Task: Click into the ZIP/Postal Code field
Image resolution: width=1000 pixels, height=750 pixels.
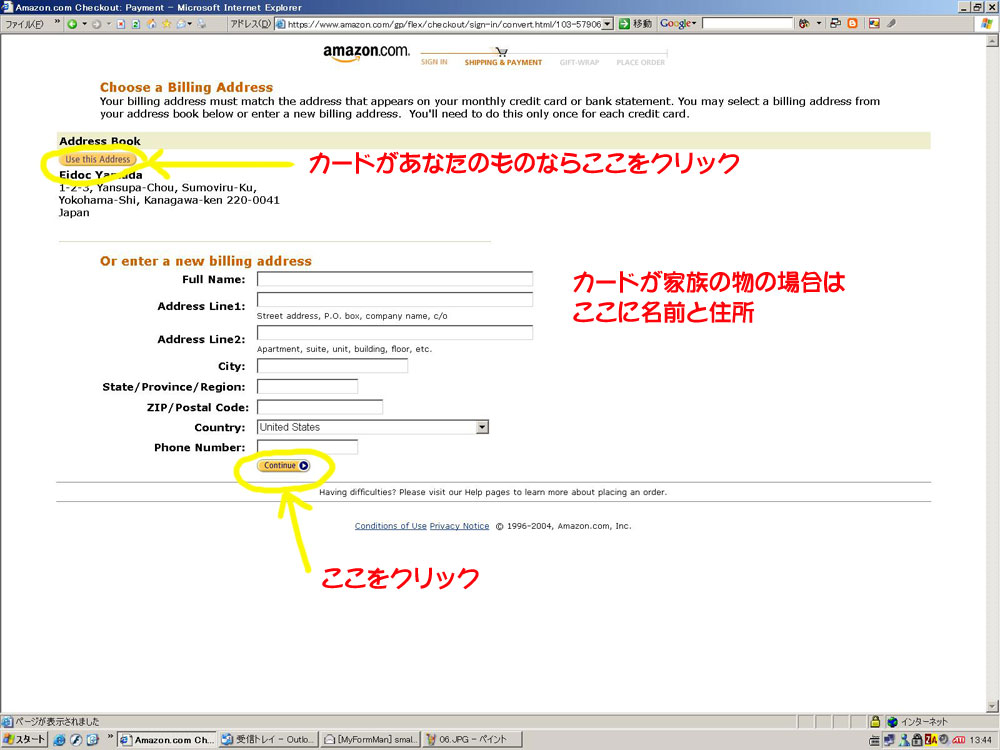Action: [x=320, y=407]
